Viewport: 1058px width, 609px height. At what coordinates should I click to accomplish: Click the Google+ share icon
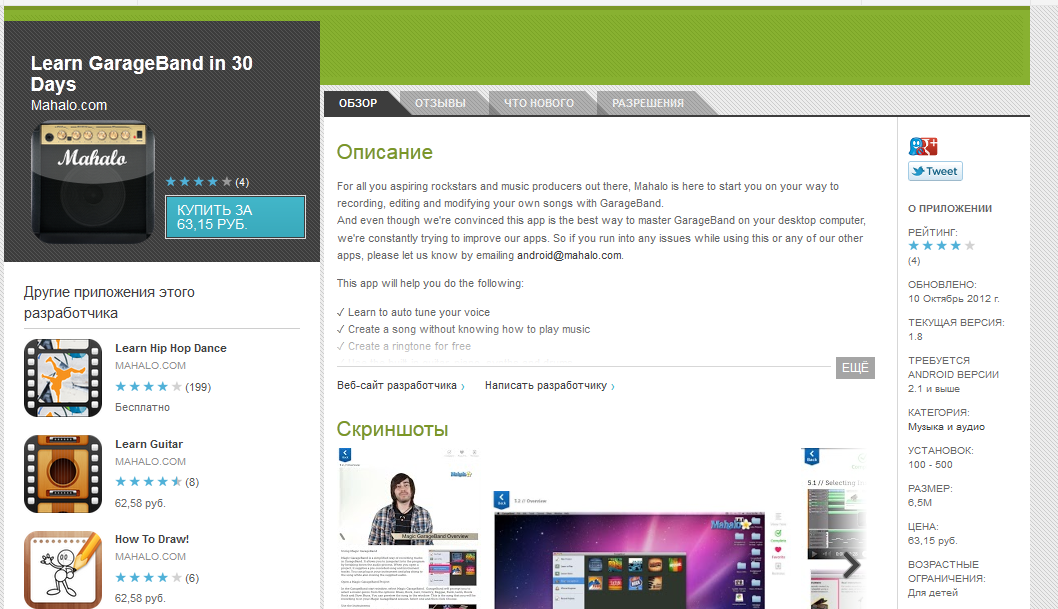tap(923, 146)
